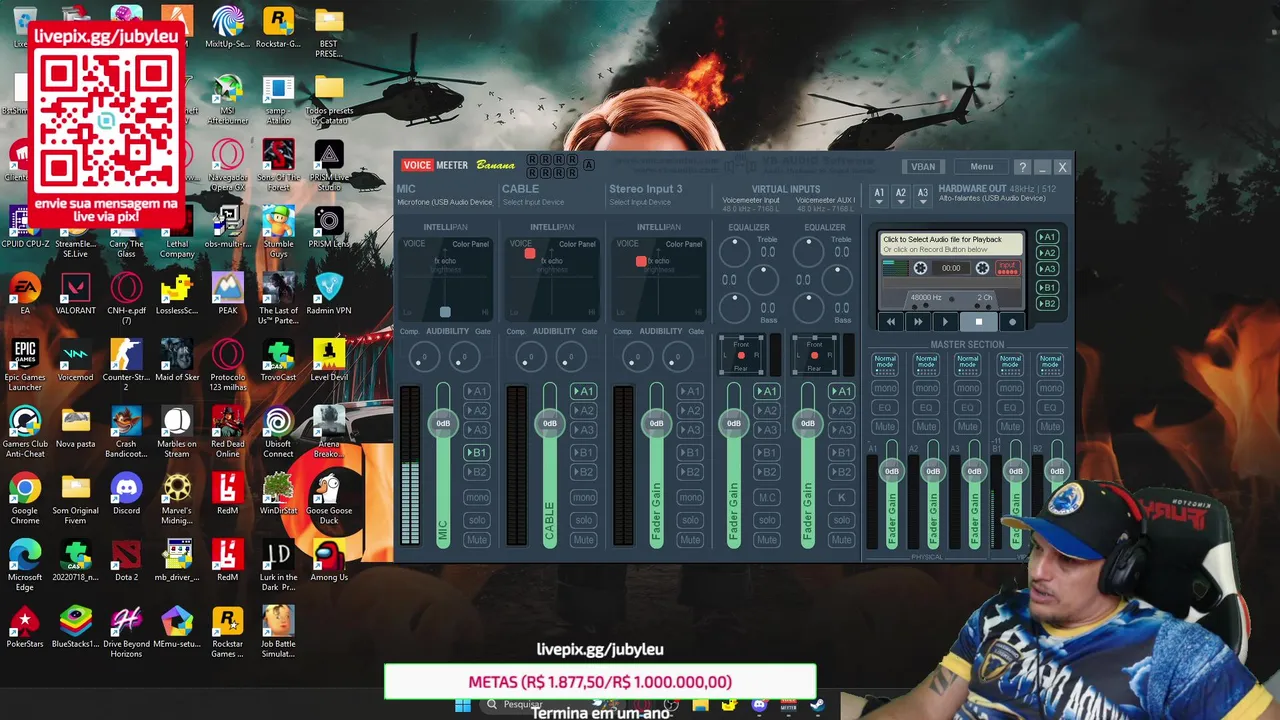
Task: Open the PRISM Lens desktop icon
Action: coord(329,226)
